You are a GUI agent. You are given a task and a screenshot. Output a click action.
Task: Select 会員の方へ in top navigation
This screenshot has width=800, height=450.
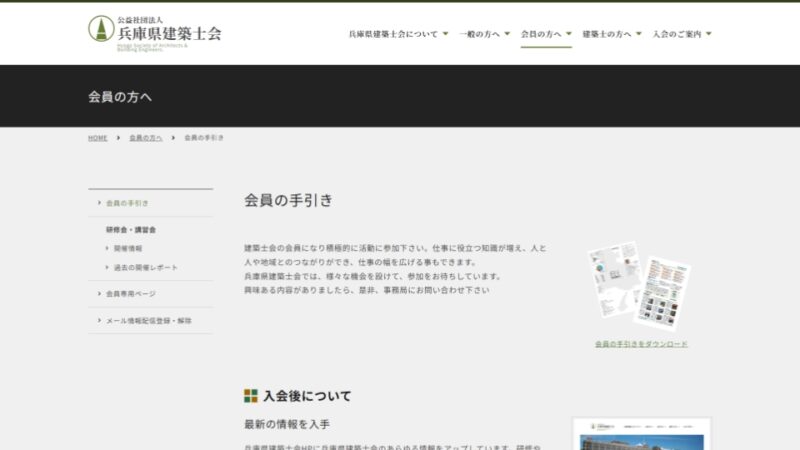click(541, 33)
